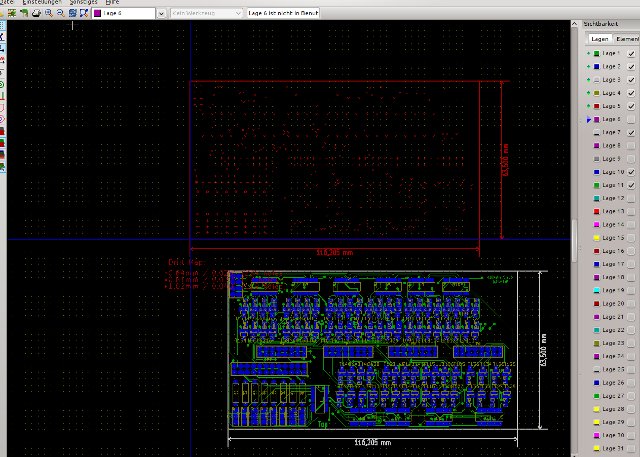Click the canvas scrollbar up arrow
Viewport: 640px width, 457px height.
pos(574,24)
